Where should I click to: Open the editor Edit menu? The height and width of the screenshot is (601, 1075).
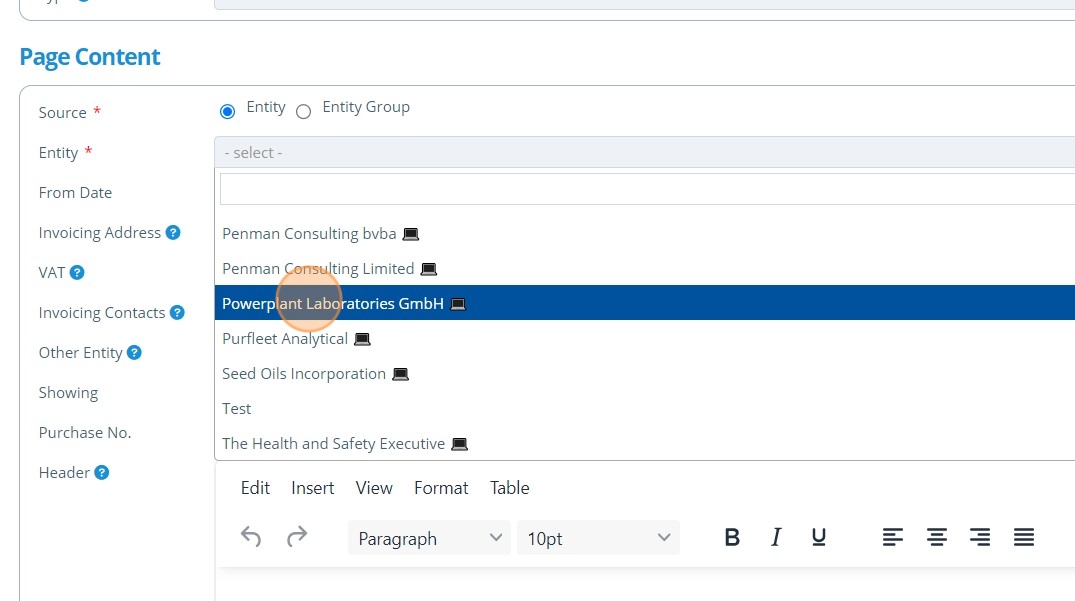(x=255, y=488)
